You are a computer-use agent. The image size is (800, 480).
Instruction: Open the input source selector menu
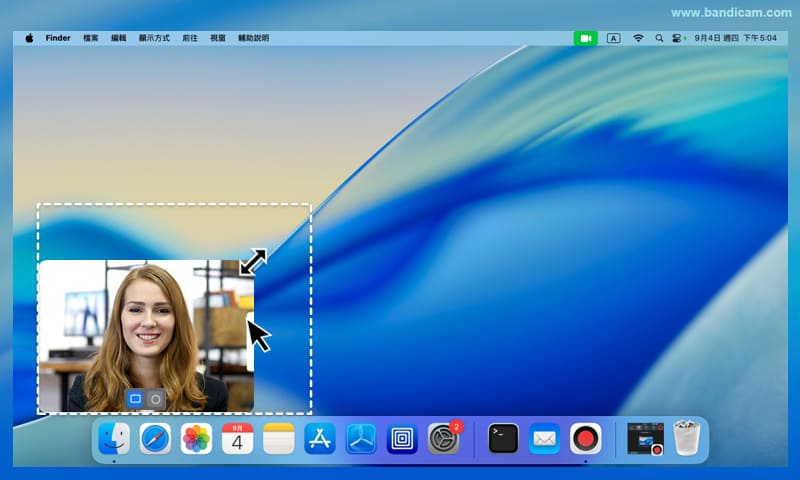[x=613, y=38]
